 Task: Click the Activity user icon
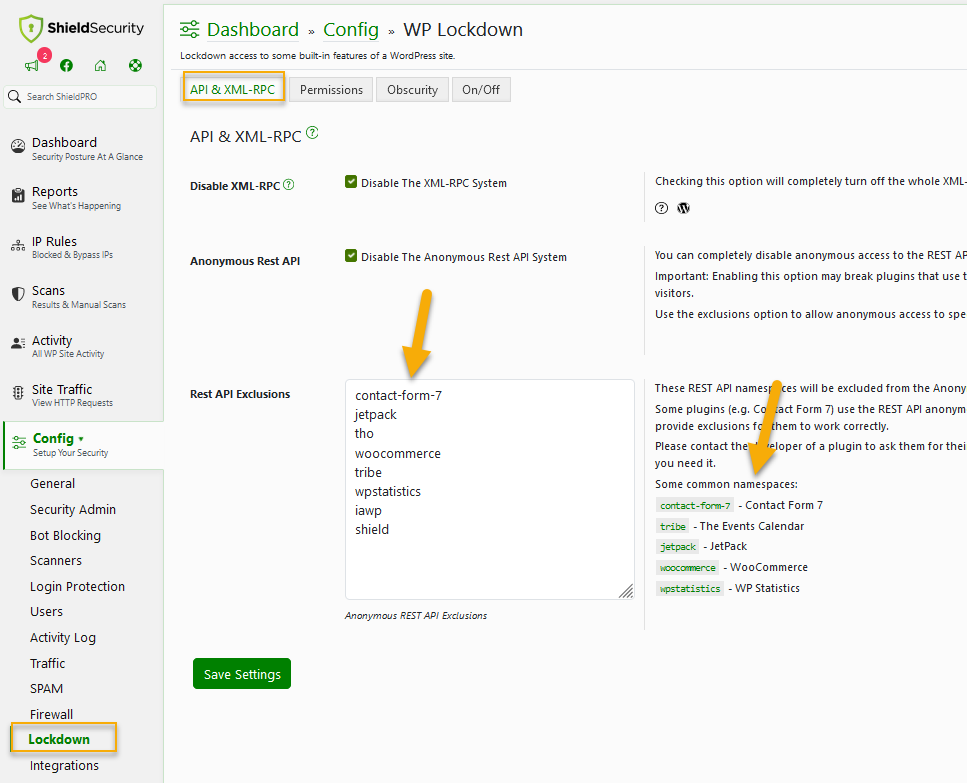click(x=18, y=343)
